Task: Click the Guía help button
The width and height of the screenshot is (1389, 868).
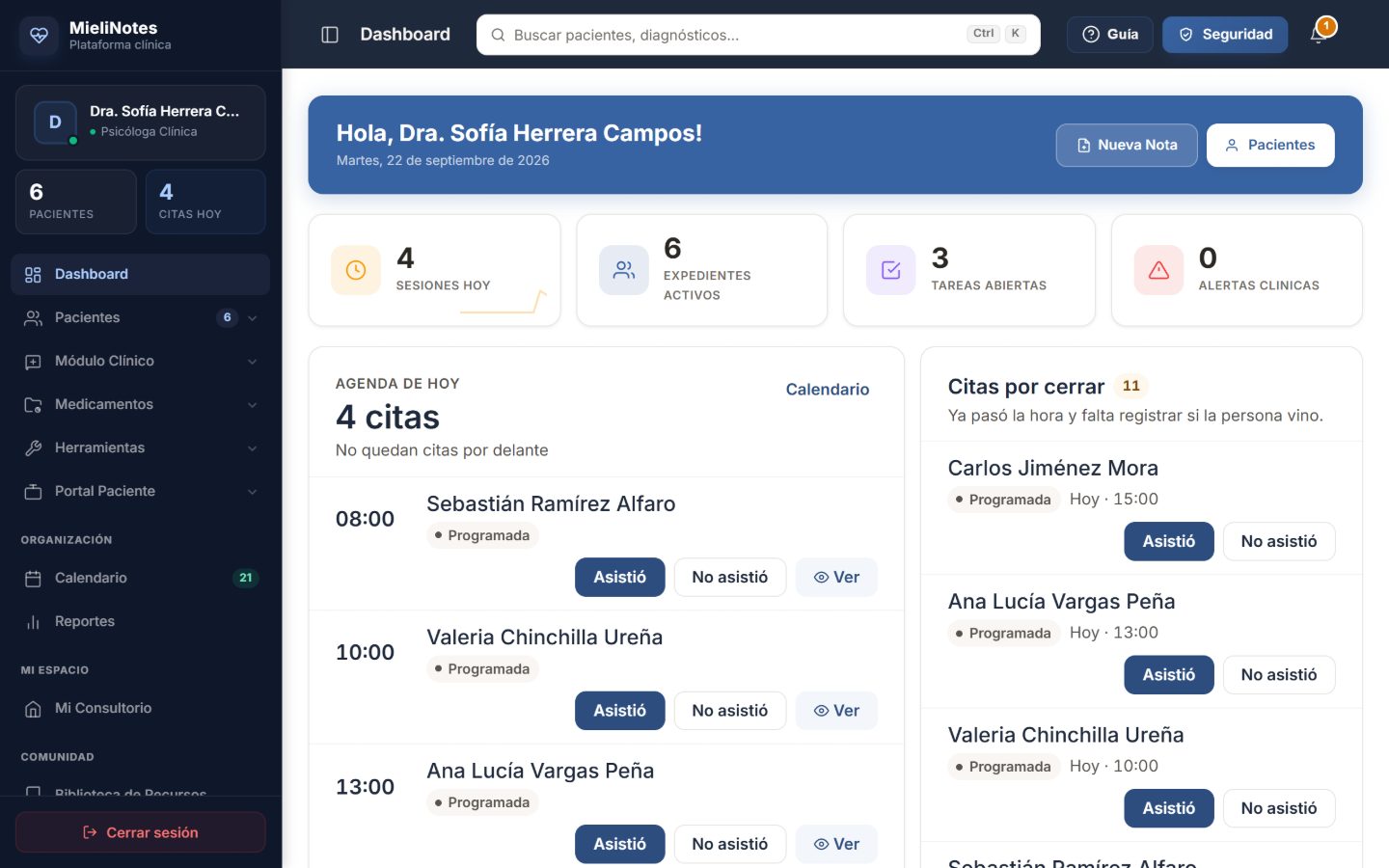Action: [1110, 35]
